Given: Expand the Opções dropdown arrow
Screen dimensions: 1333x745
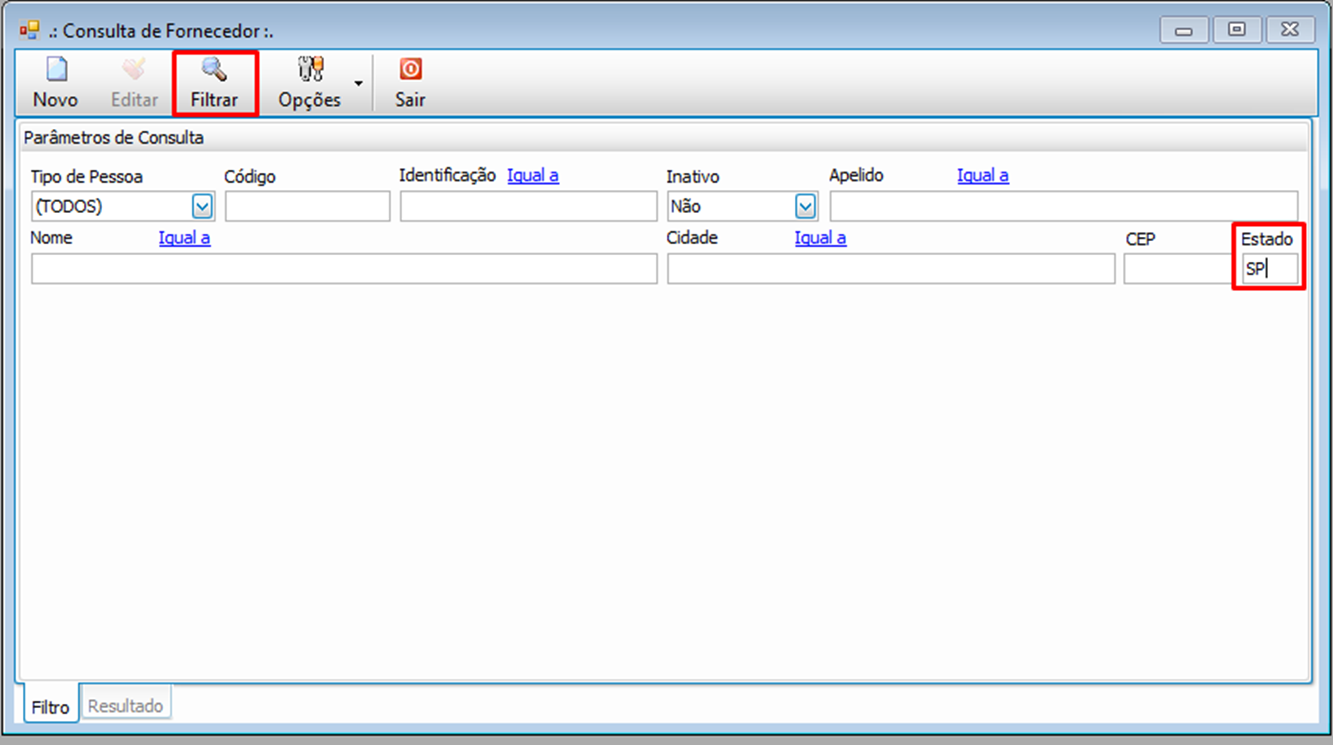Looking at the screenshot, I should (x=358, y=84).
